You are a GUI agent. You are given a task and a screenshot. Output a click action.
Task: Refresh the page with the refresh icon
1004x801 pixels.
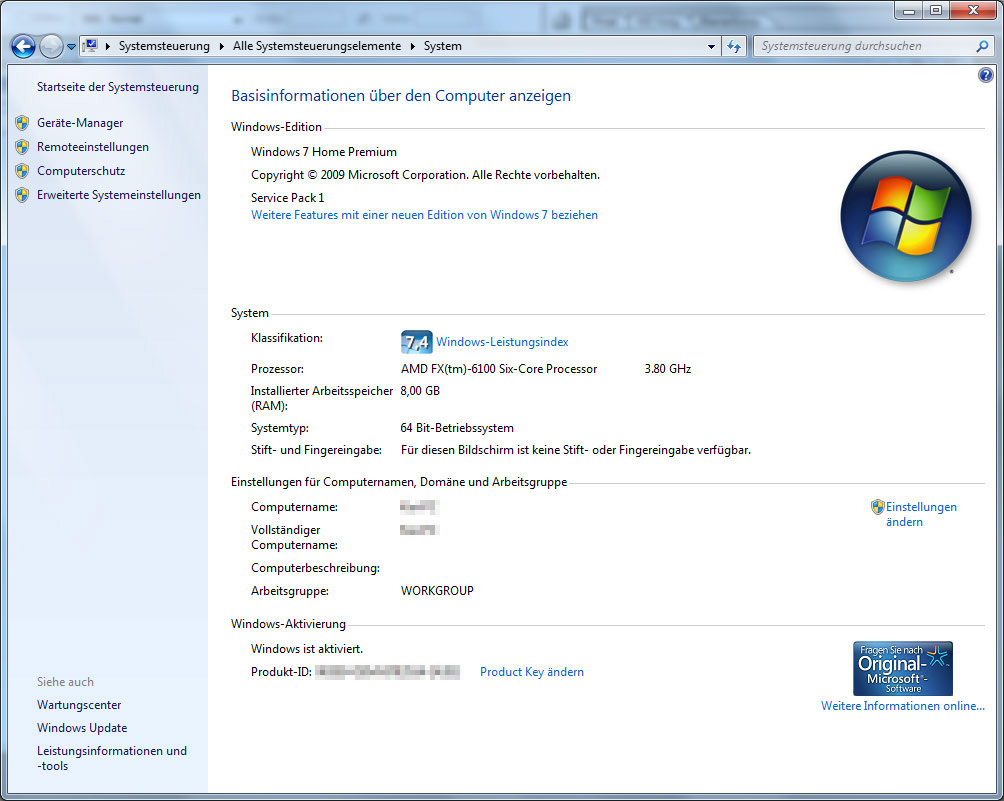point(734,46)
